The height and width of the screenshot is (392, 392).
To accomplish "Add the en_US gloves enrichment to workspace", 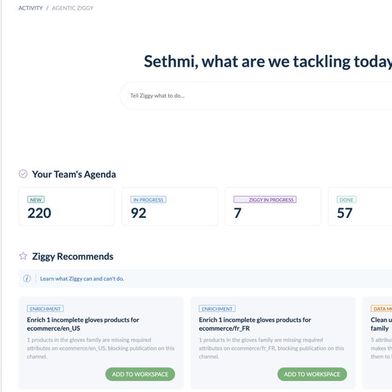I will (140, 374).
